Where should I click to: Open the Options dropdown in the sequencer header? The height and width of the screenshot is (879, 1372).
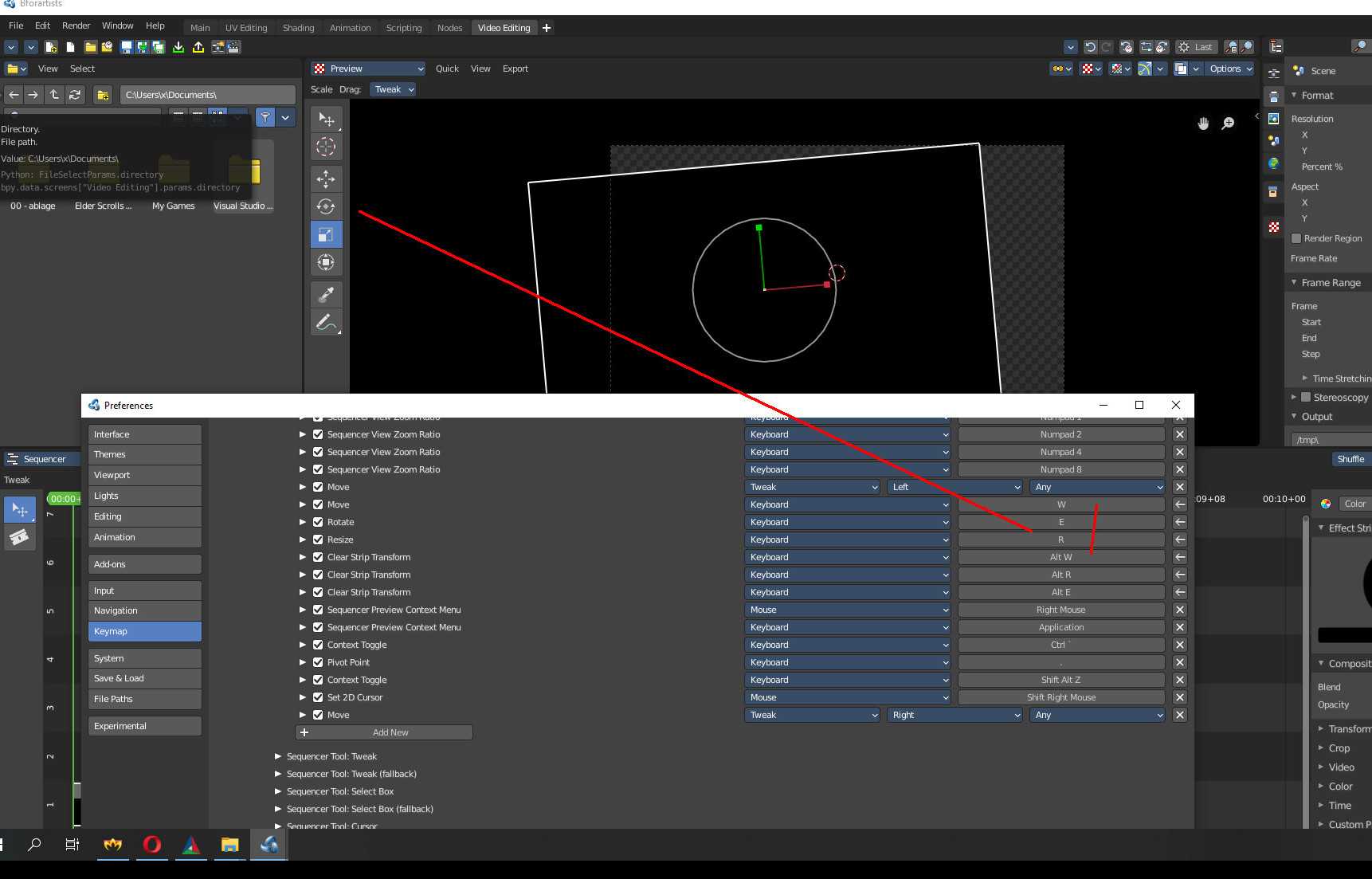coord(1229,69)
